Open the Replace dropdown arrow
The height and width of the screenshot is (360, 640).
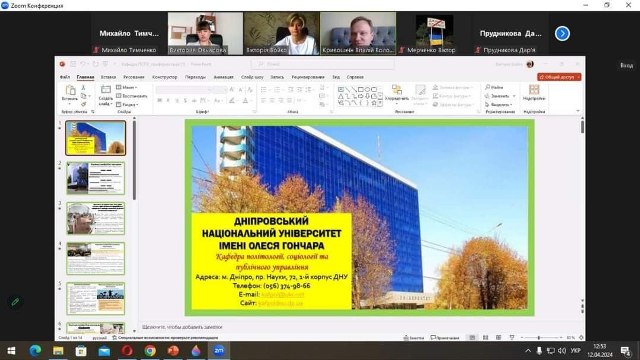pos(513,96)
